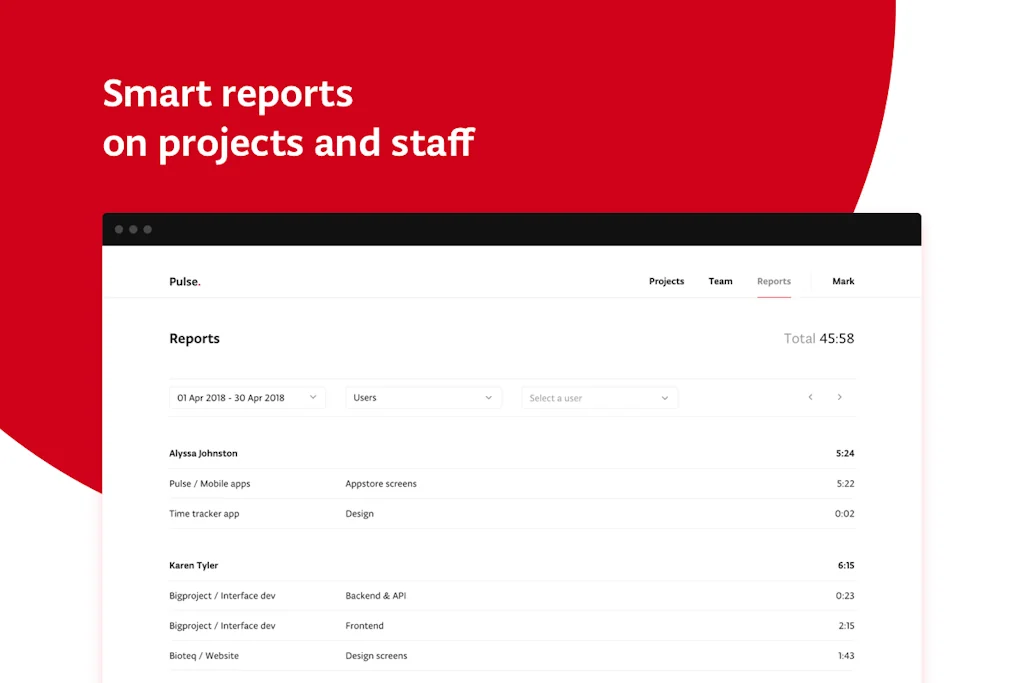This screenshot has height=683, width=1024.
Task: Expand the Users filter dropdown
Action: (423, 398)
